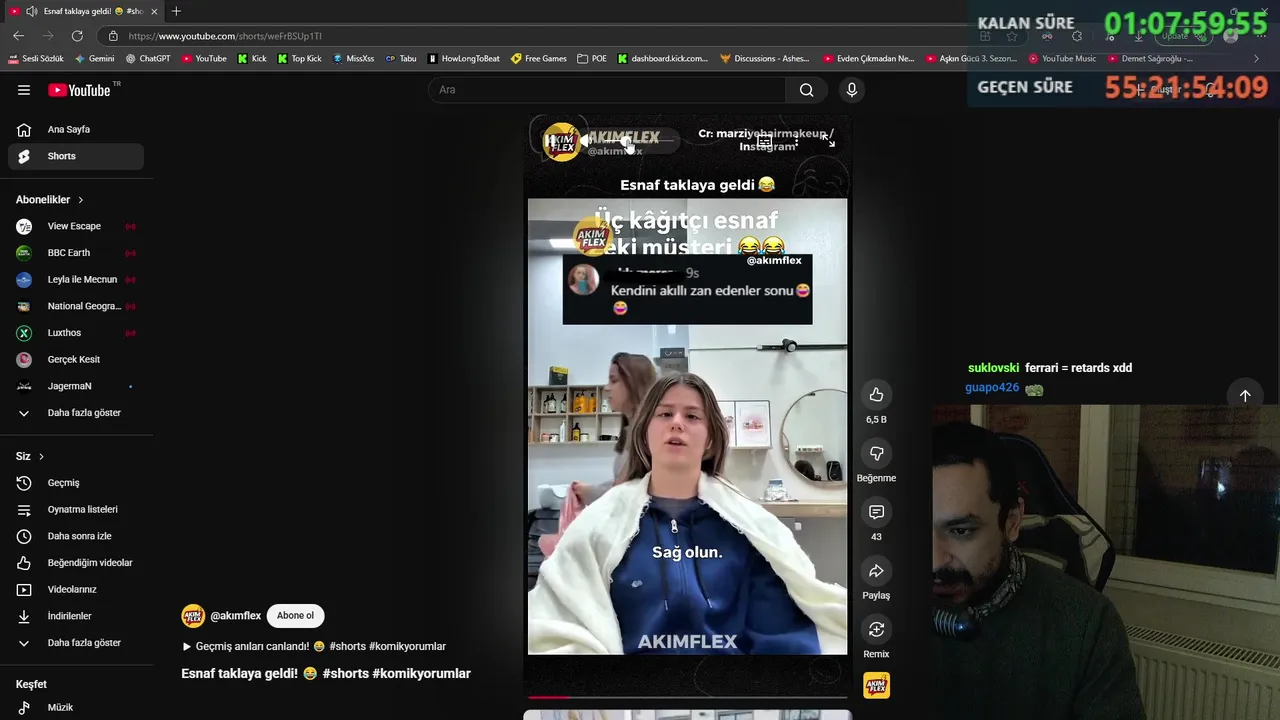
Task: Open the Gerçek Kesit channel subscription
Action: point(76,359)
